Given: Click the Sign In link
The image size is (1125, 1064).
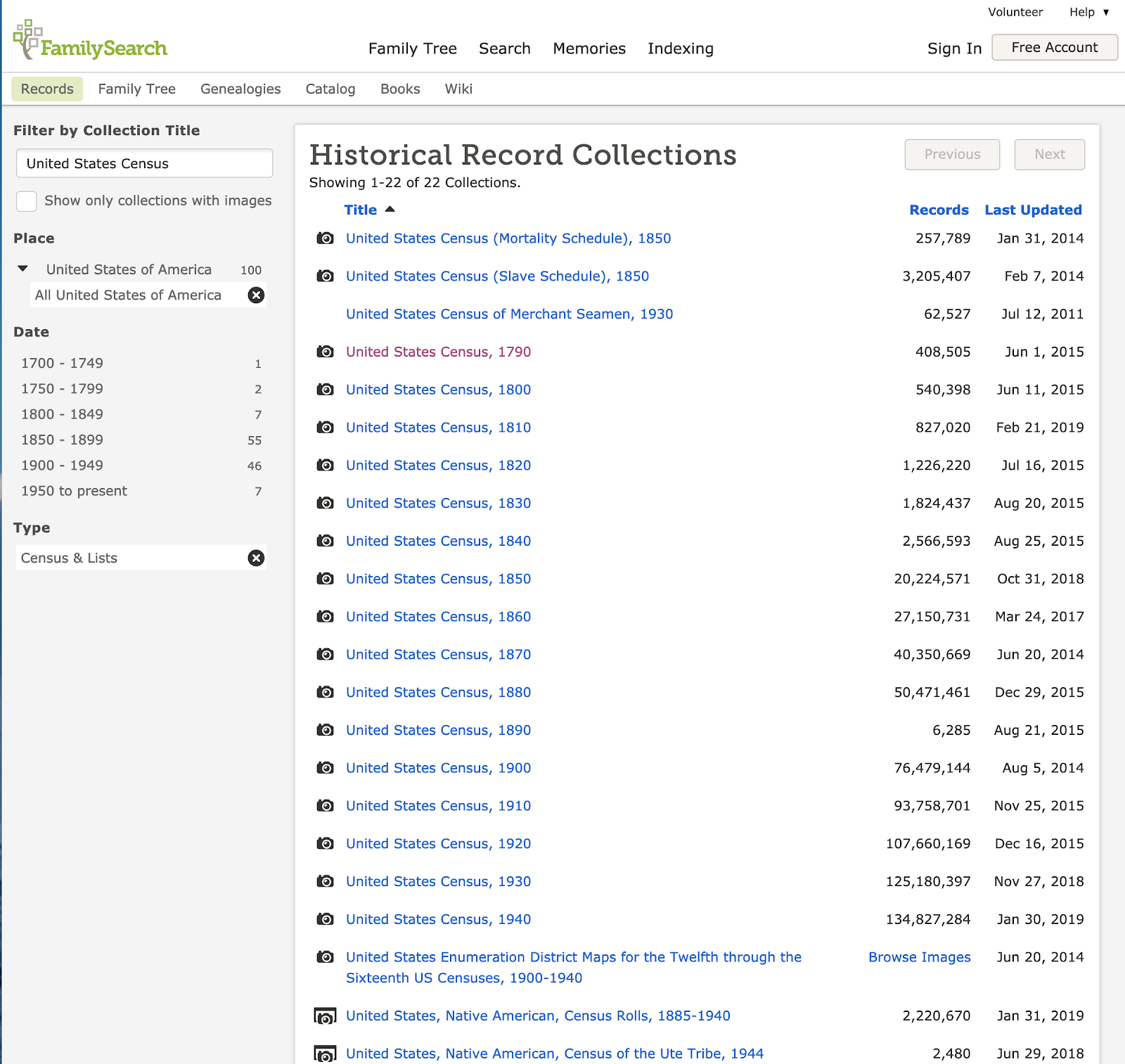Looking at the screenshot, I should (954, 49).
